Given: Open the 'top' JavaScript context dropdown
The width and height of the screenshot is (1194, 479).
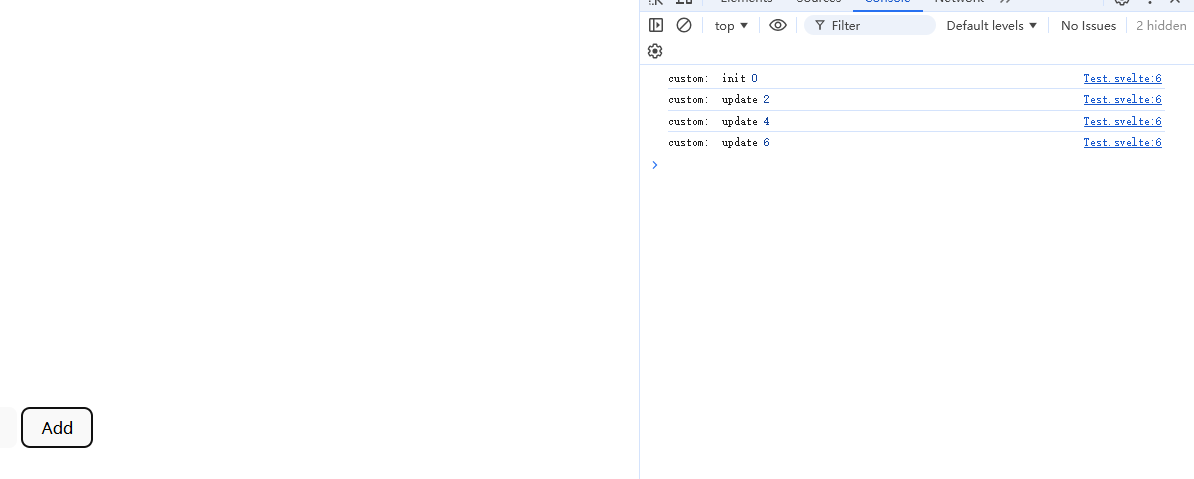Looking at the screenshot, I should click(x=731, y=25).
